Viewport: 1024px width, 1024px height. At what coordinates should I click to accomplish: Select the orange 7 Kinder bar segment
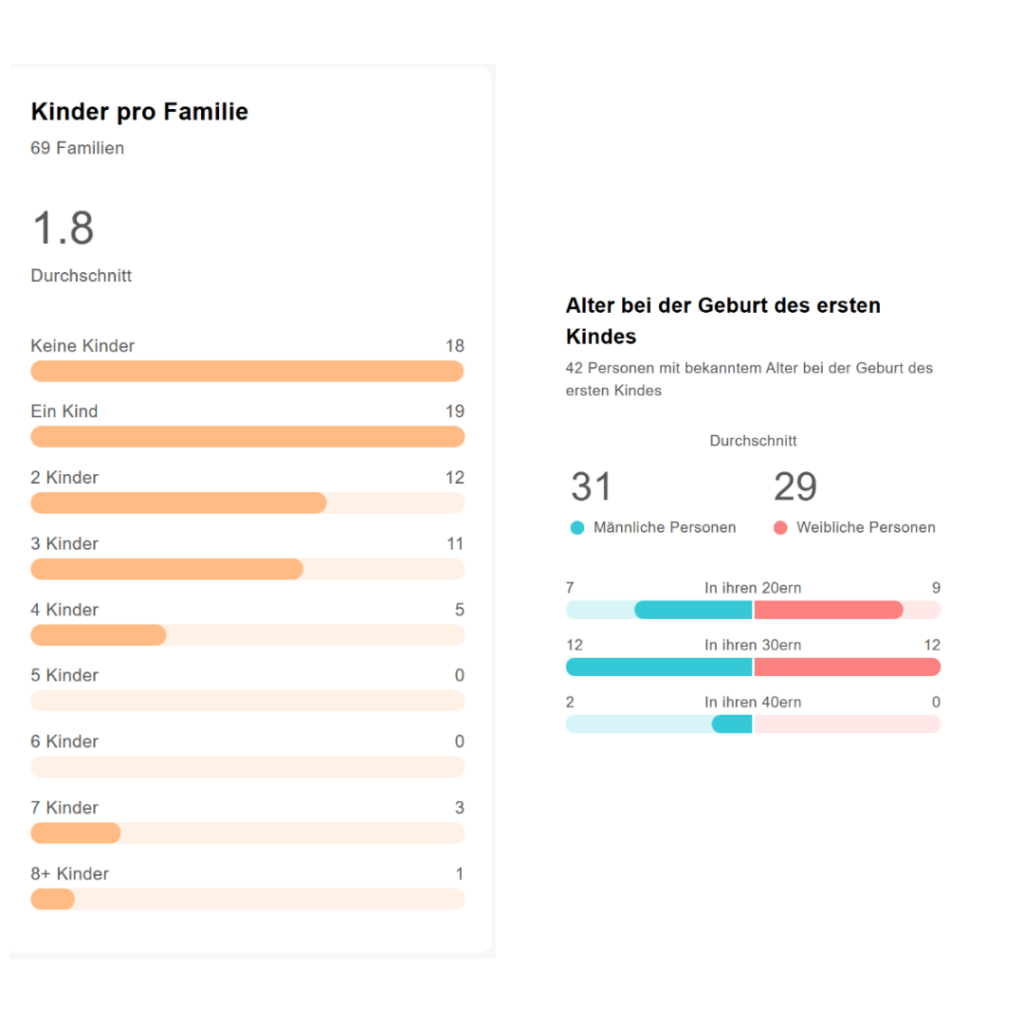(x=75, y=833)
